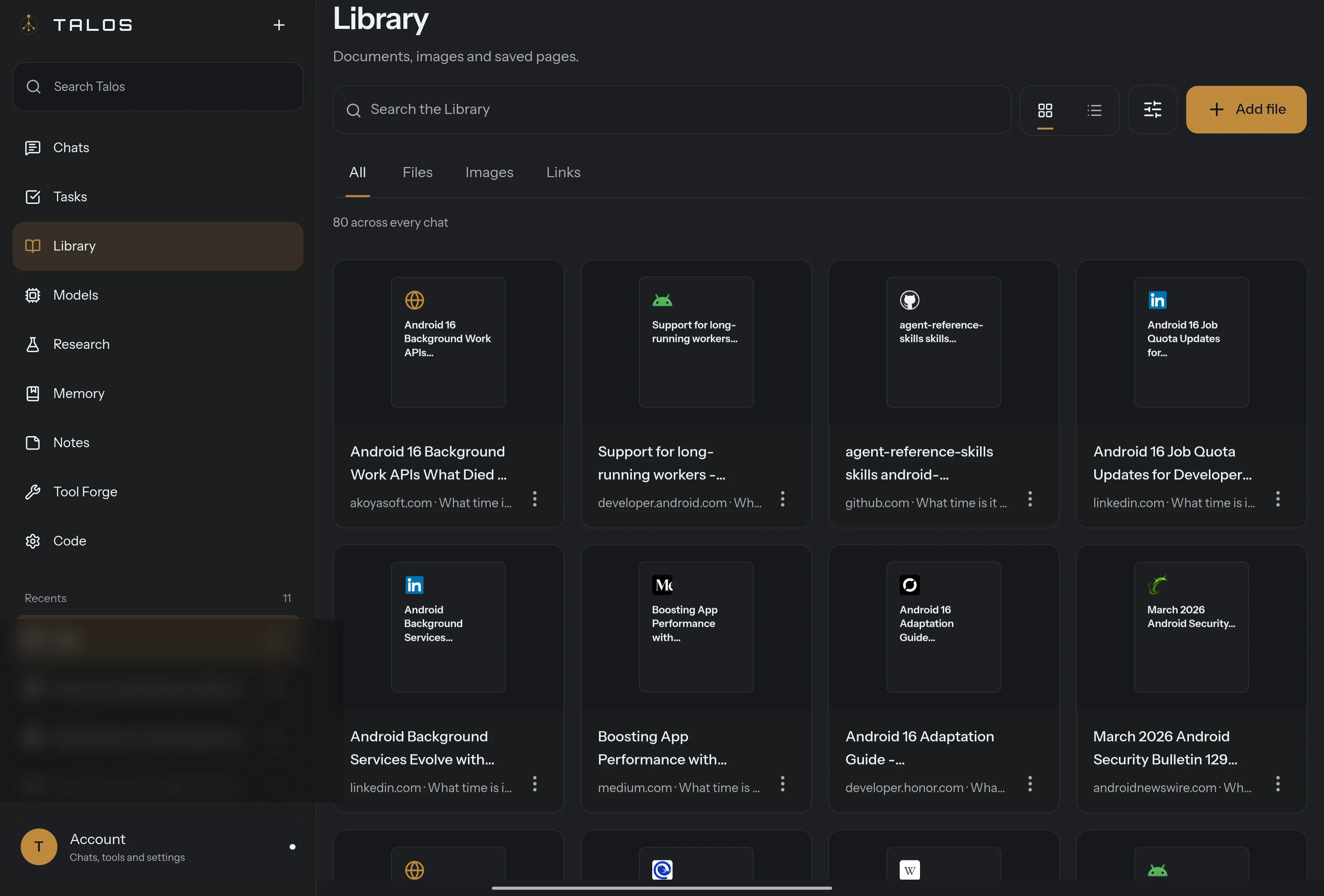
Task: Click the plus icon beside the TALOS logo
Action: pyautogui.click(x=279, y=25)
